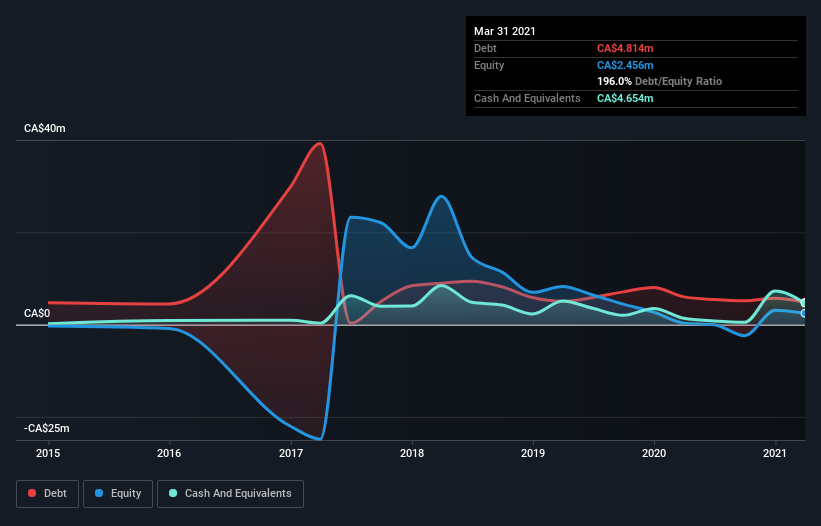Click the teal Cash And Equivalents legend dot
The width and height of the screenshot is (821, 526).
[x=173, y=493]
